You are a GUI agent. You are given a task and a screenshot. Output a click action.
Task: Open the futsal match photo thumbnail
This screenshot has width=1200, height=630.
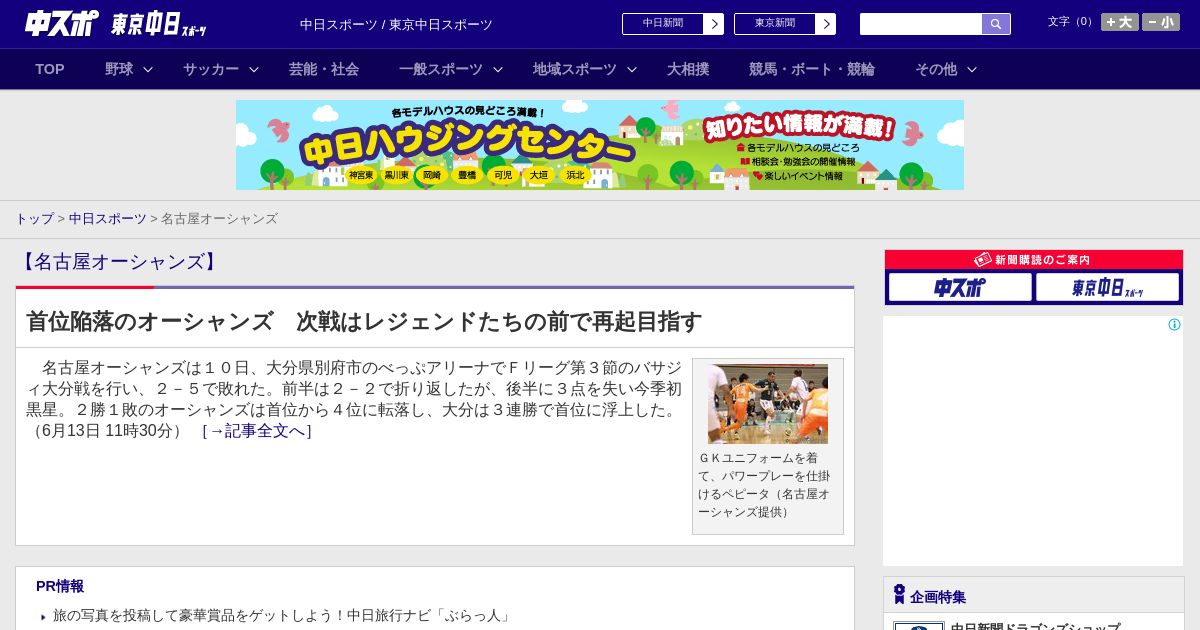click(768, 404)
